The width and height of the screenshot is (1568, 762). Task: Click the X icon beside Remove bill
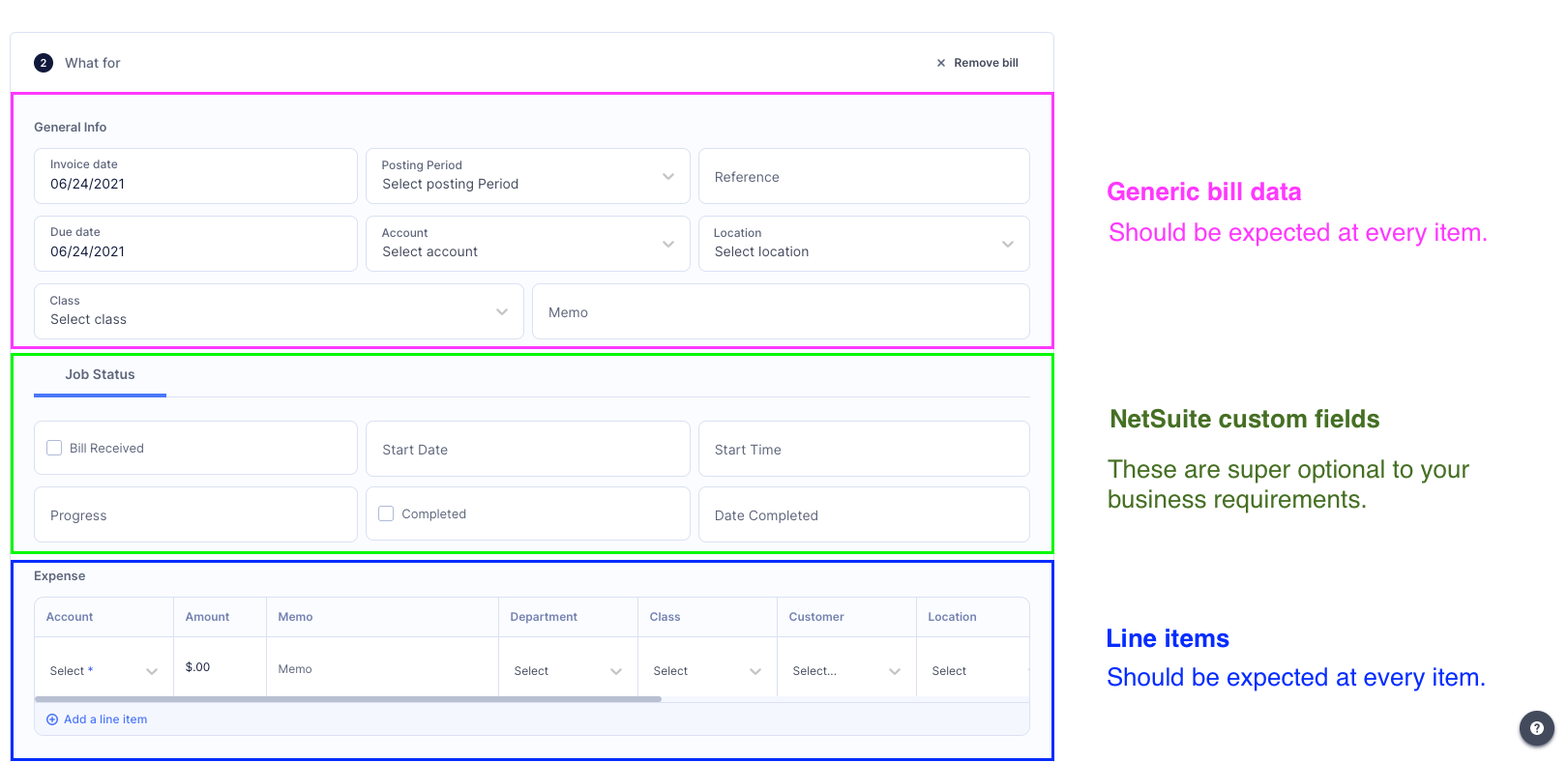pos(940,63)
